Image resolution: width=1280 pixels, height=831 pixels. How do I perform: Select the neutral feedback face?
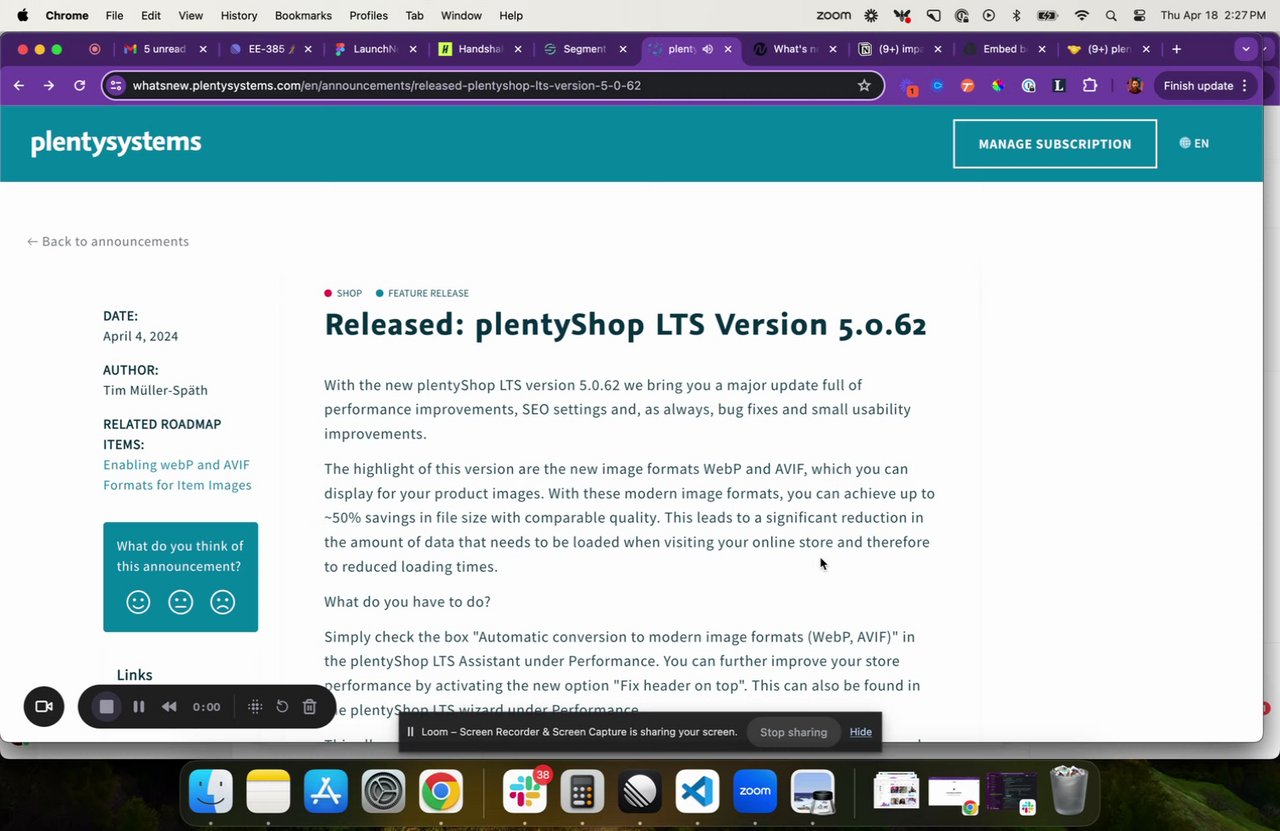(x=180, y=602)
